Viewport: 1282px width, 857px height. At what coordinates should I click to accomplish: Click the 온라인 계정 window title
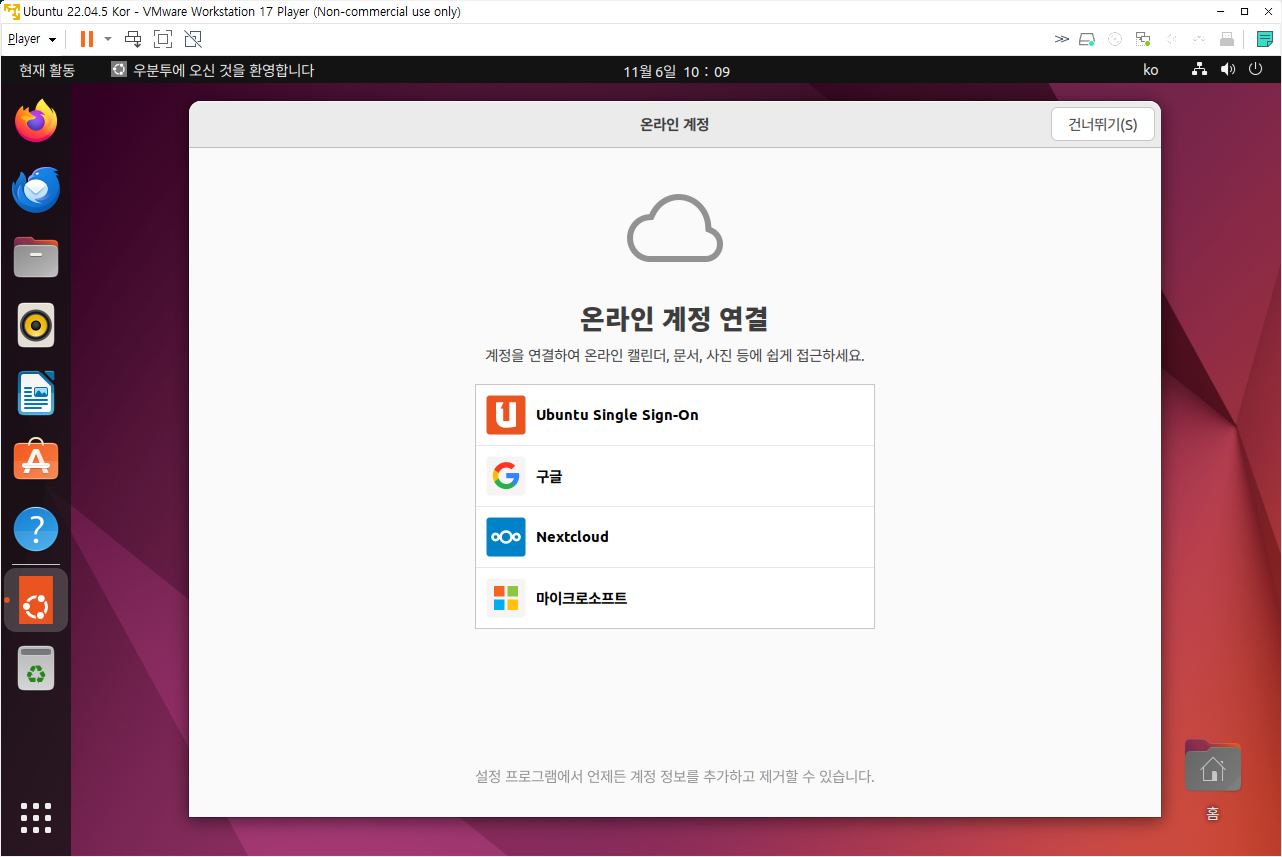point(675,125)
